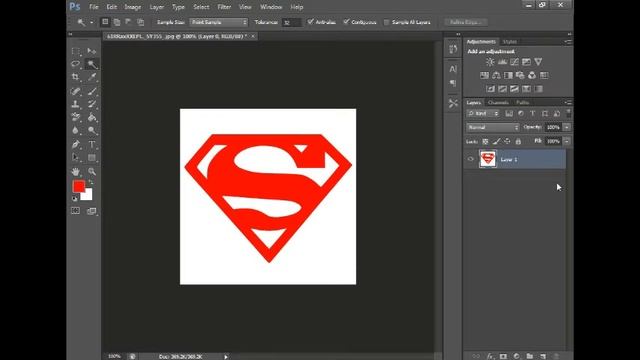The height and width of the screenshot is (360, 640).
Task: Select the Rectangle shape tool
Action: pyautogui.click(x=92, y=158)
